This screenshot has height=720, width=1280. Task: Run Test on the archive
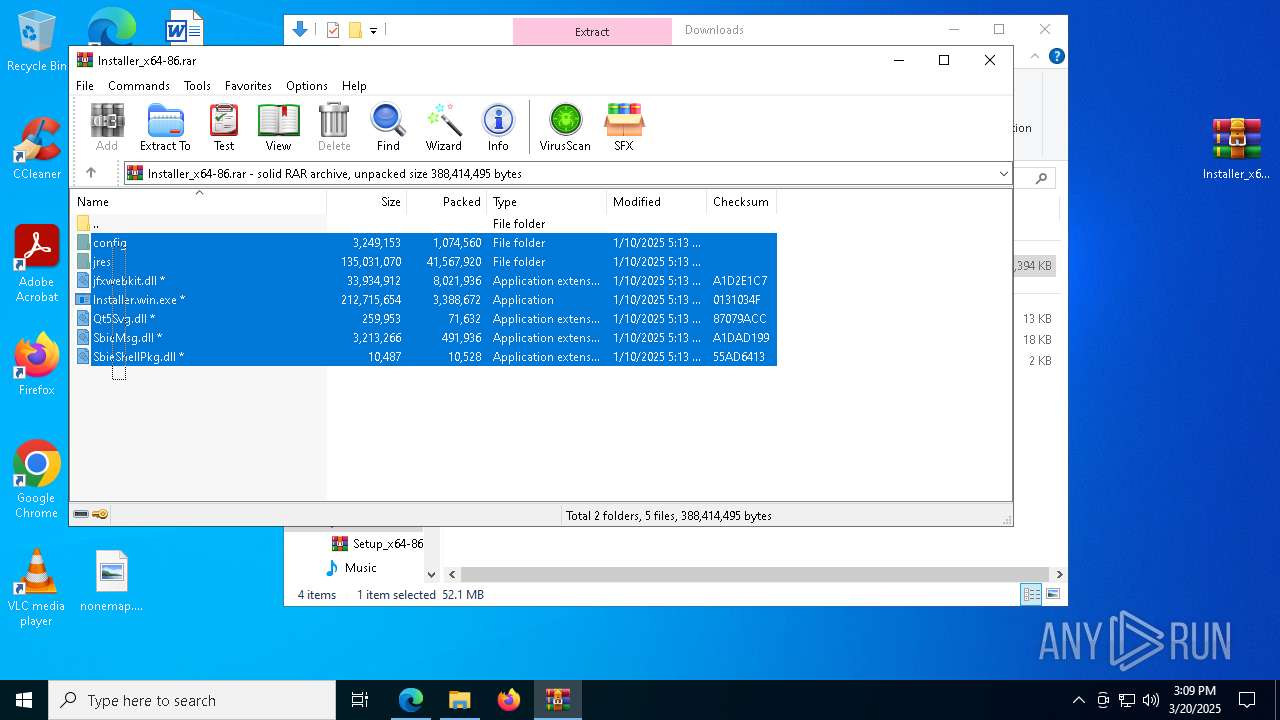pyautogui.click(x=224, y=127)
